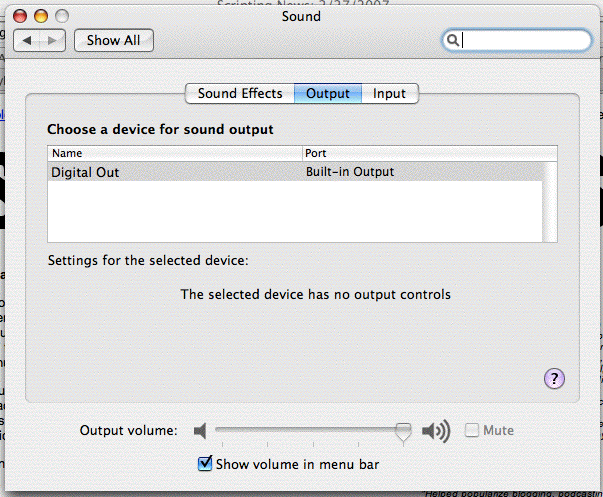Open the Input tab
This screenshot has width=603, height=497.
coord(389,94)
